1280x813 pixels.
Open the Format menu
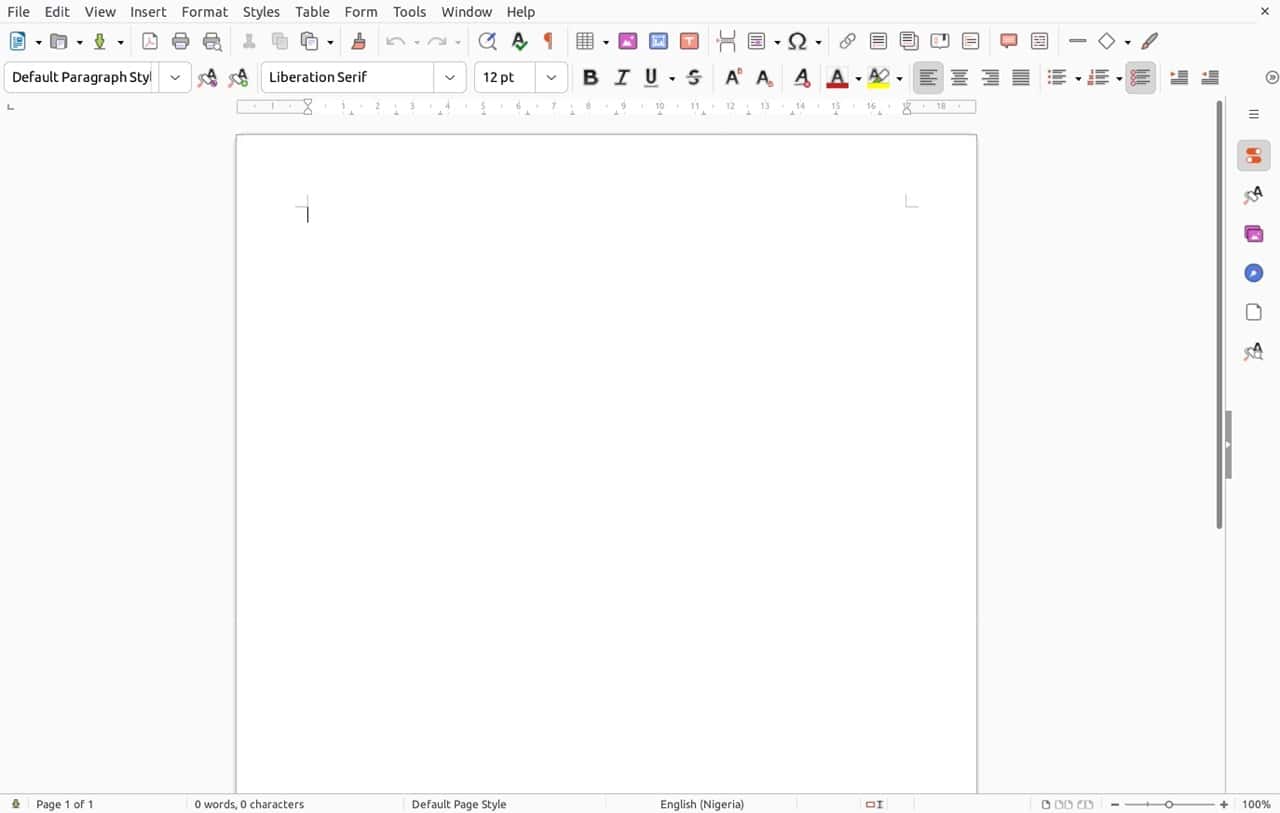coord(204,11)
